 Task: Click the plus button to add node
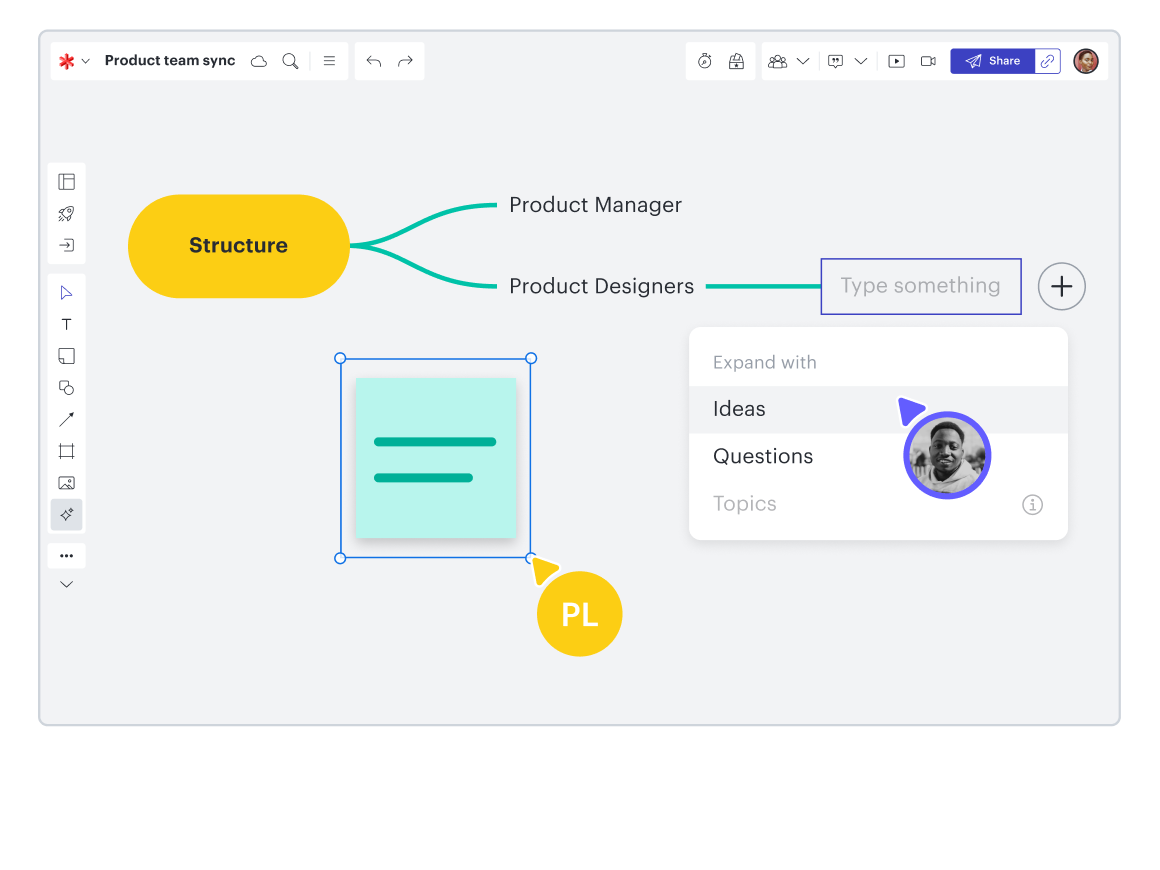click(x=1061, y=287)
